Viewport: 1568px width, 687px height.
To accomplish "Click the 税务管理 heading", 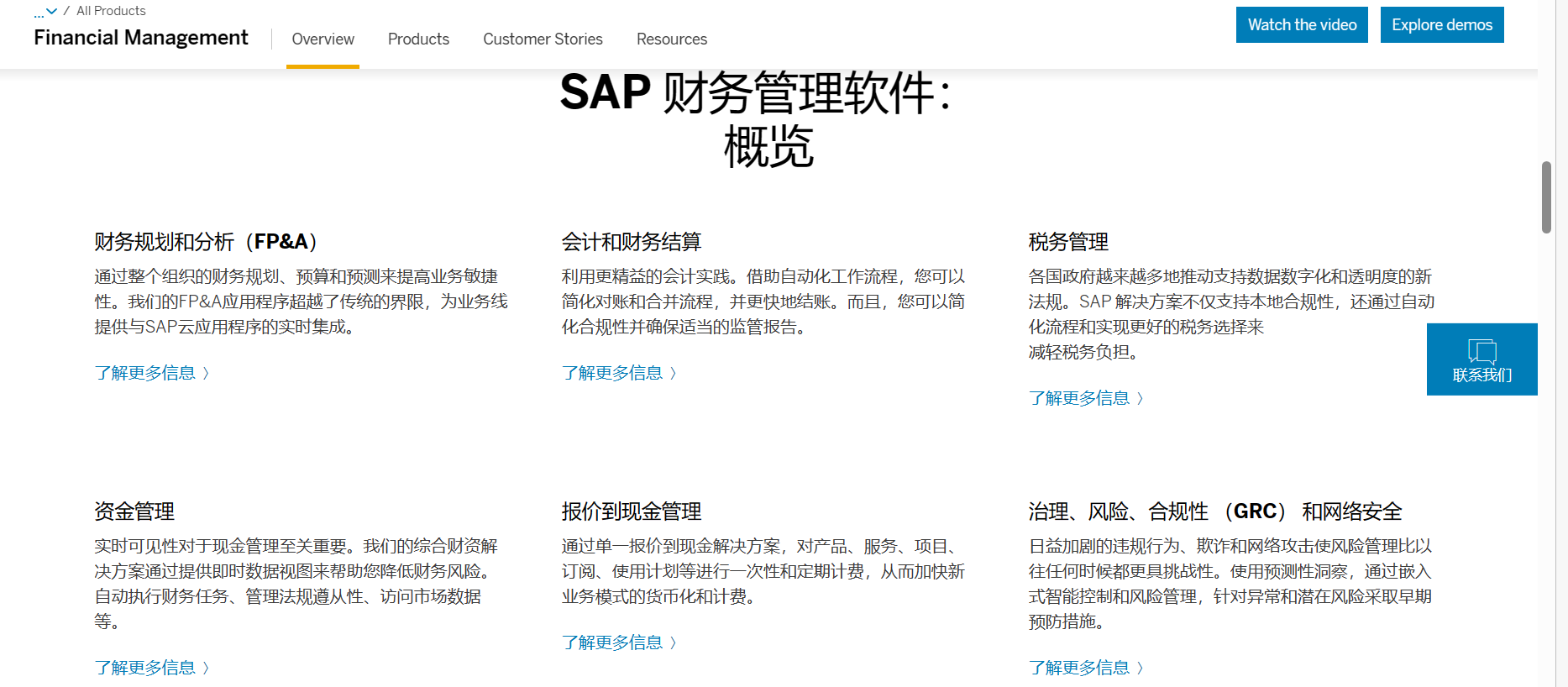I will [x=1068, y=242].
